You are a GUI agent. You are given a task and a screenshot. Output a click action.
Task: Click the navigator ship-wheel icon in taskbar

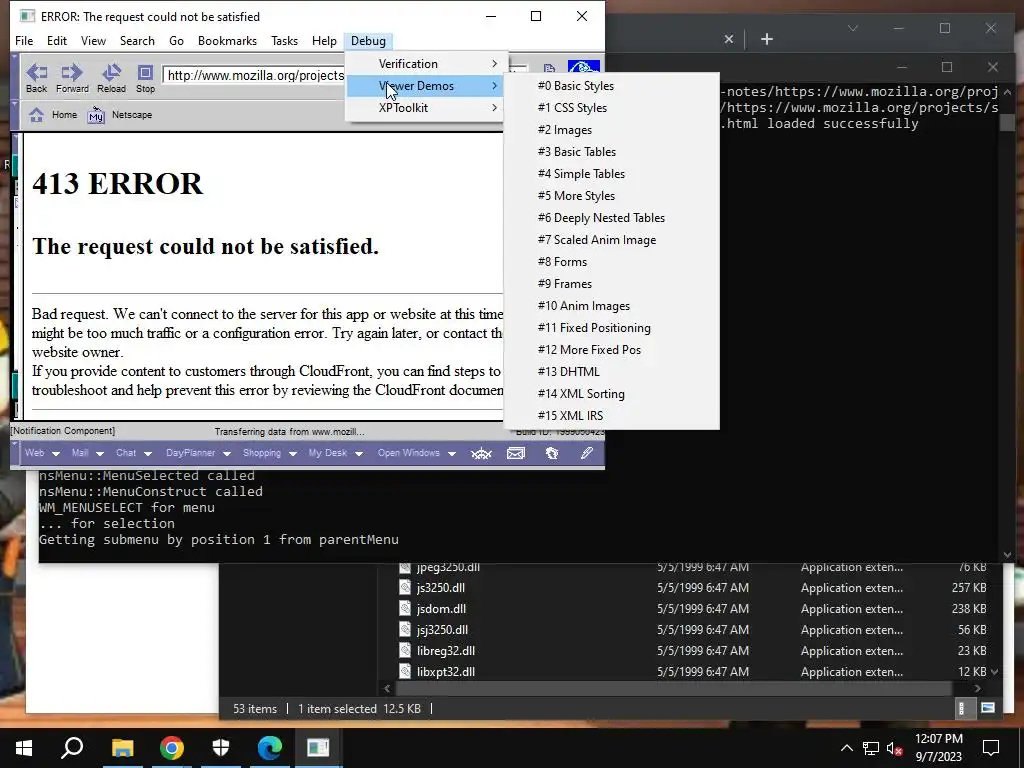481,453
